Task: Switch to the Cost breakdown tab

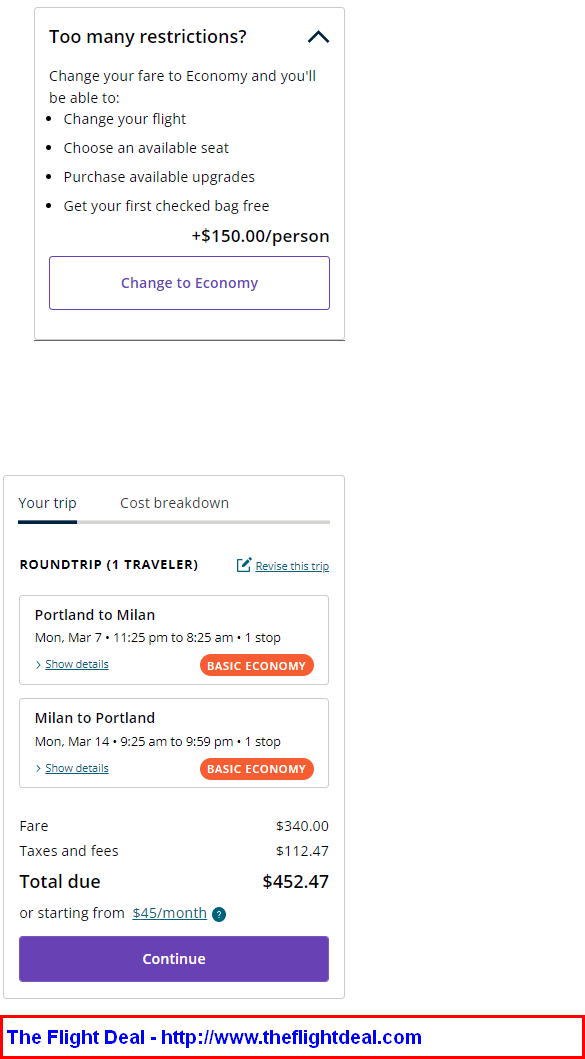Action: 174,503
